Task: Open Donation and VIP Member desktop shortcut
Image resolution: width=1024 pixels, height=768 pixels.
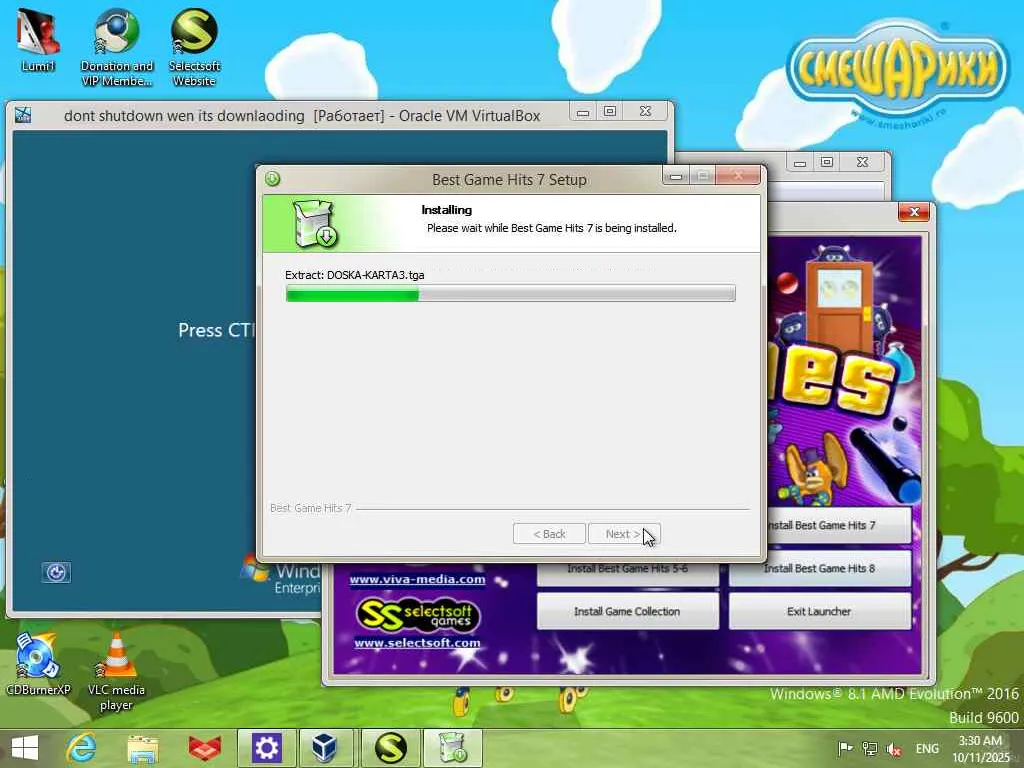Action: point(116,47)
